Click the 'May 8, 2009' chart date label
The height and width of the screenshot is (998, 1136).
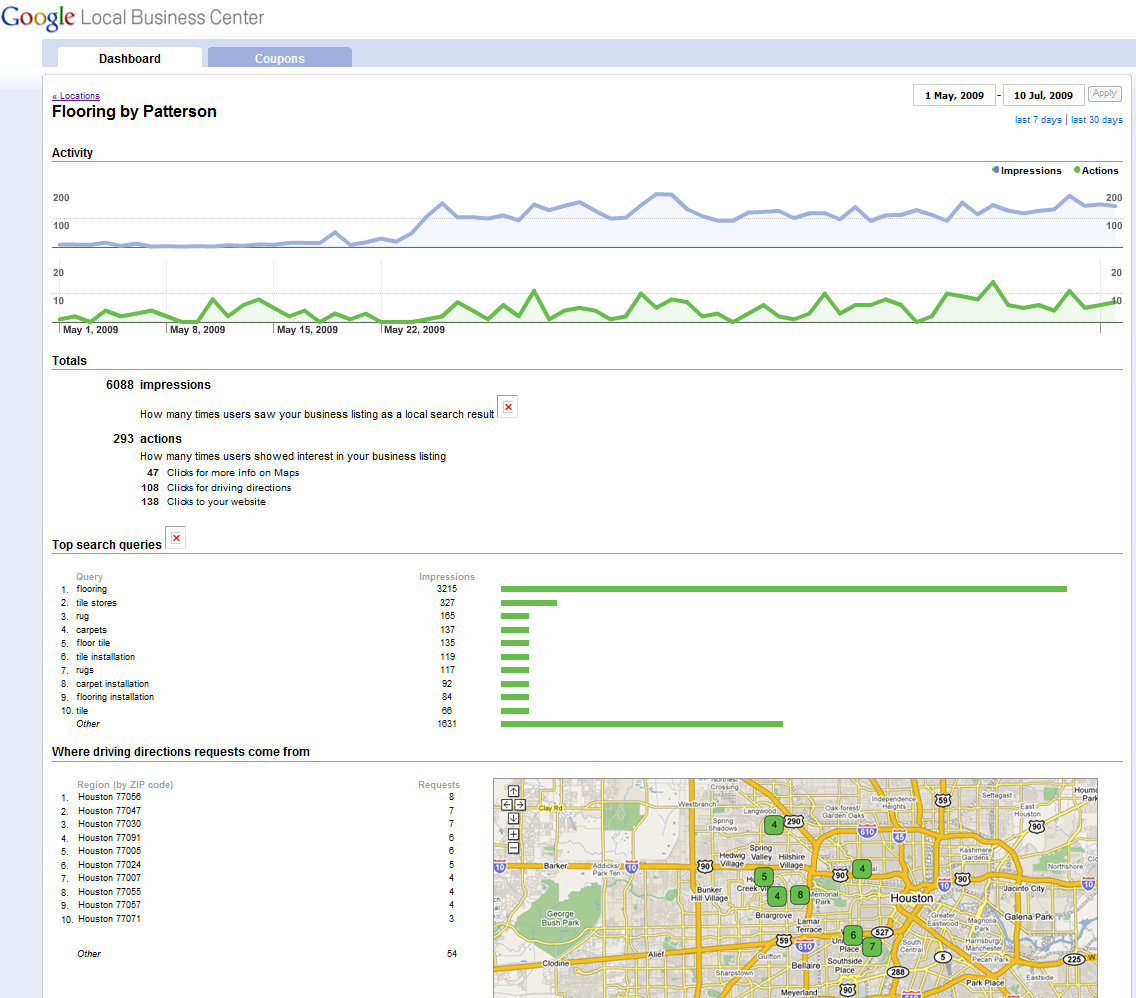[197, 330]
